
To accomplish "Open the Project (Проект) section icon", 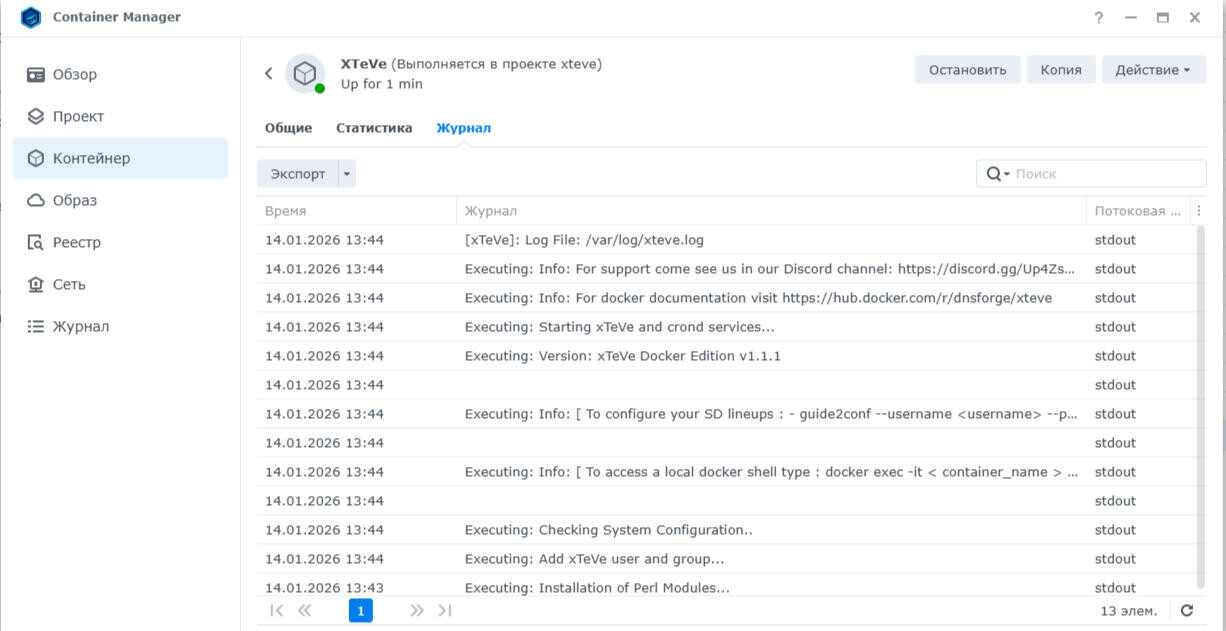I will point(36,116).
